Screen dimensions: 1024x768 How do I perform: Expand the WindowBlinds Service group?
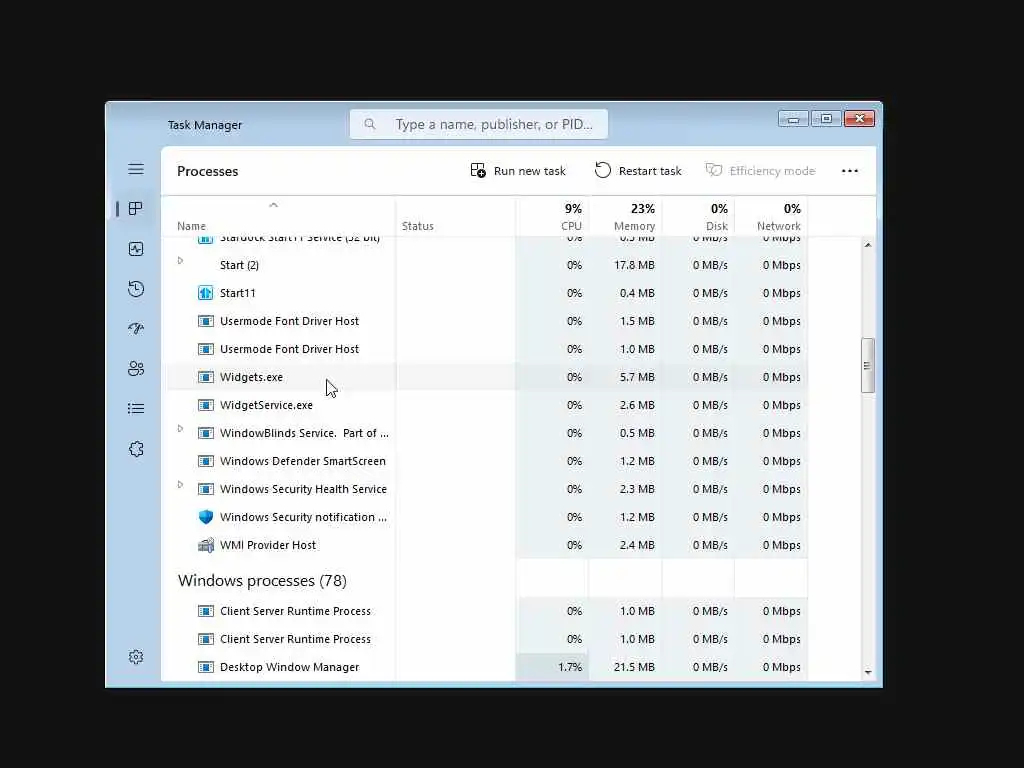(180, 428)
